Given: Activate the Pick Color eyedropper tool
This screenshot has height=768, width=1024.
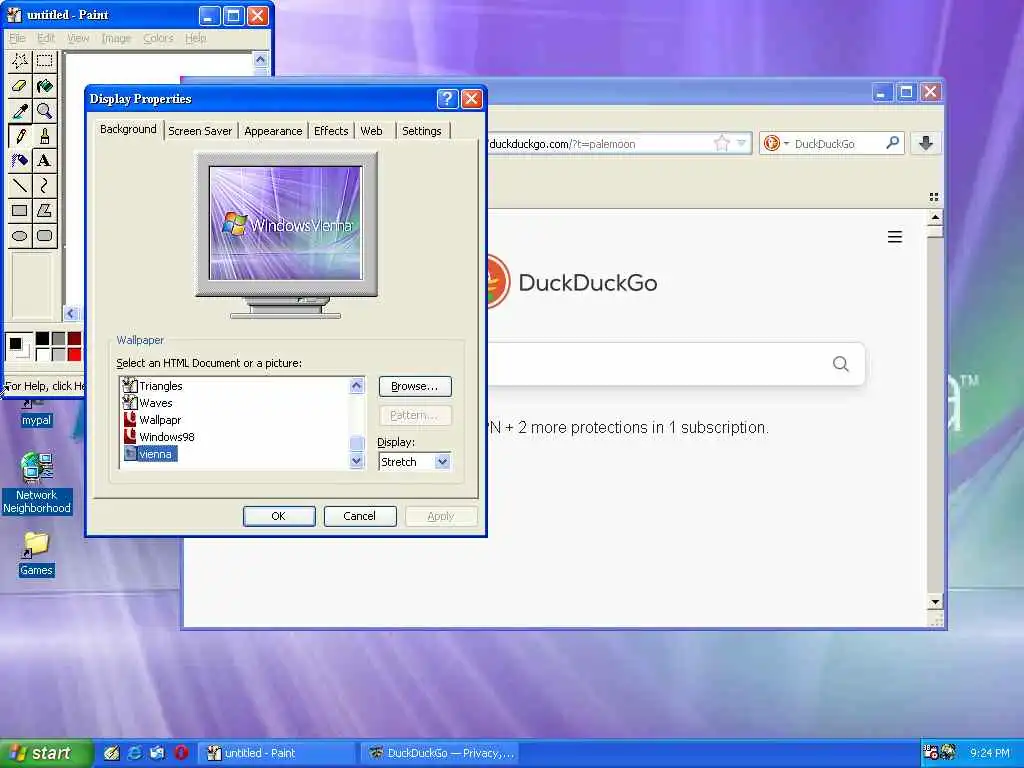Looking at the screenshot, I should tap(20, 110).
